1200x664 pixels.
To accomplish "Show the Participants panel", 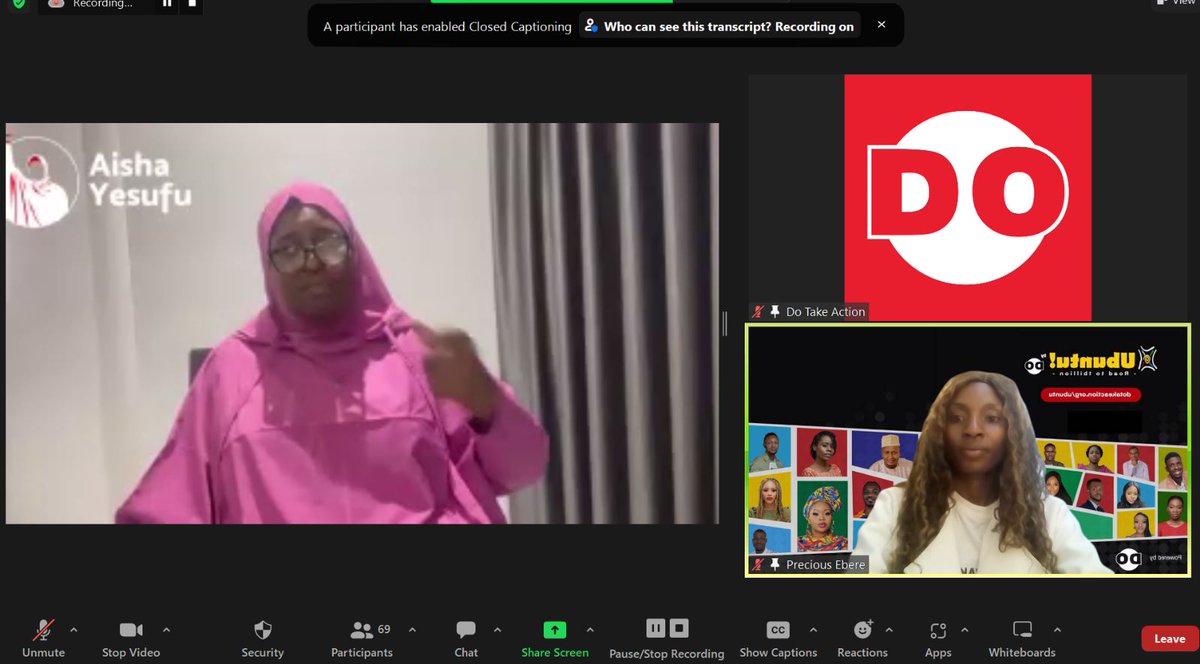I will point(362,638).
